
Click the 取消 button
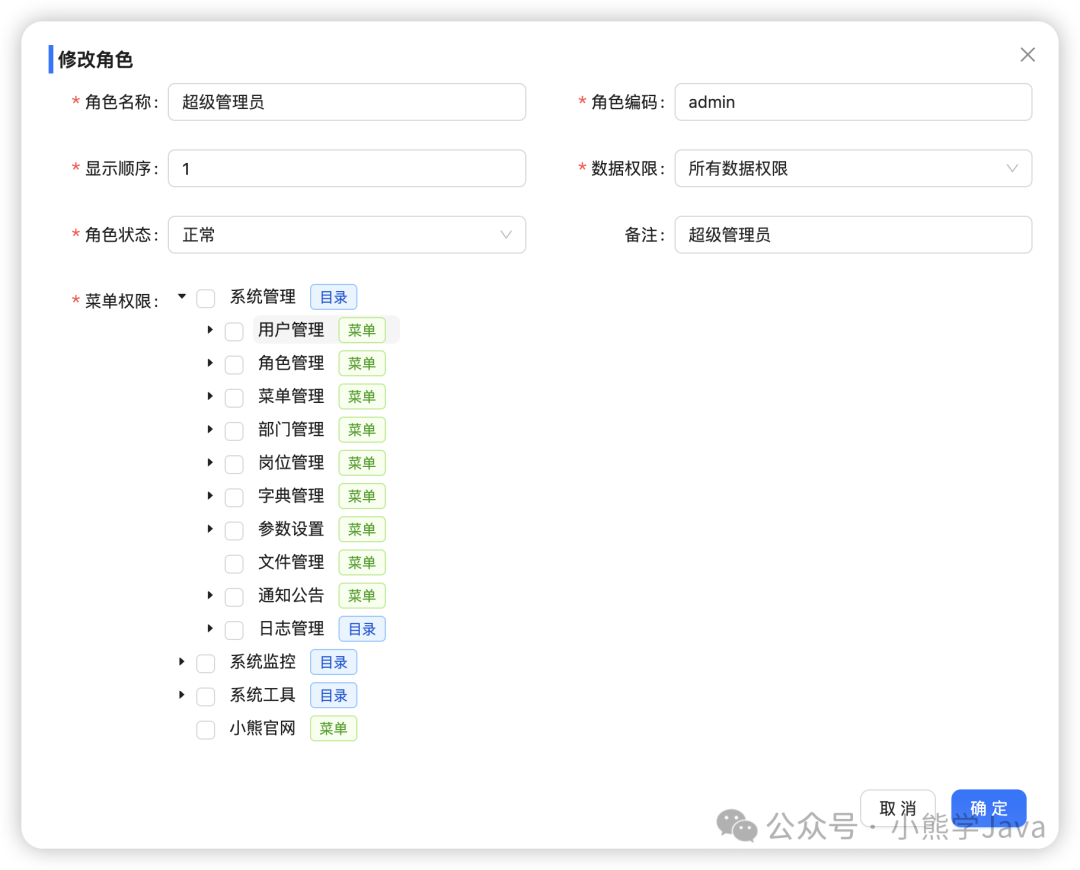click(x=897, y=808)
